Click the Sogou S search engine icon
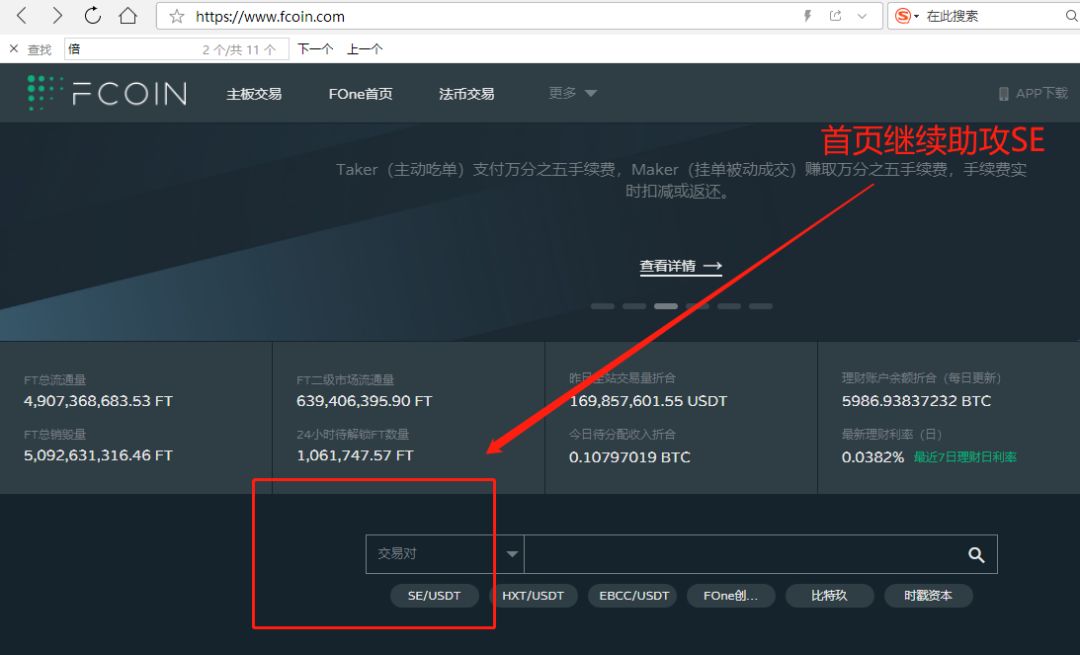 (x=903, y=16)
